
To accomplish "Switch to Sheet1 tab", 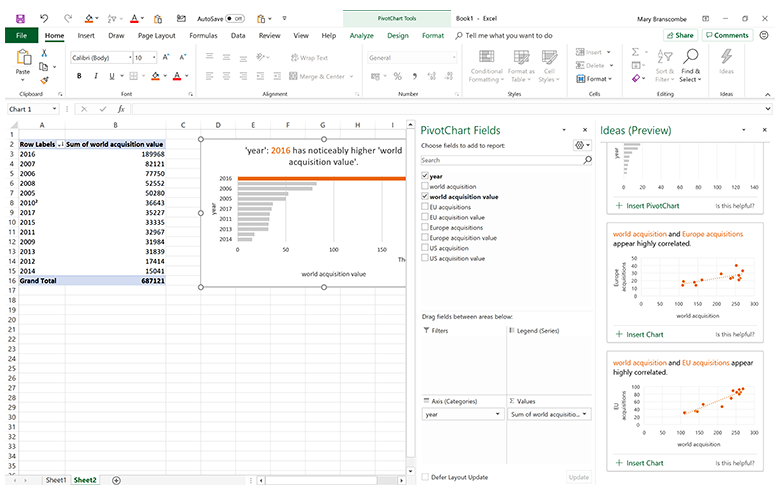I will (x=56, y=480).
